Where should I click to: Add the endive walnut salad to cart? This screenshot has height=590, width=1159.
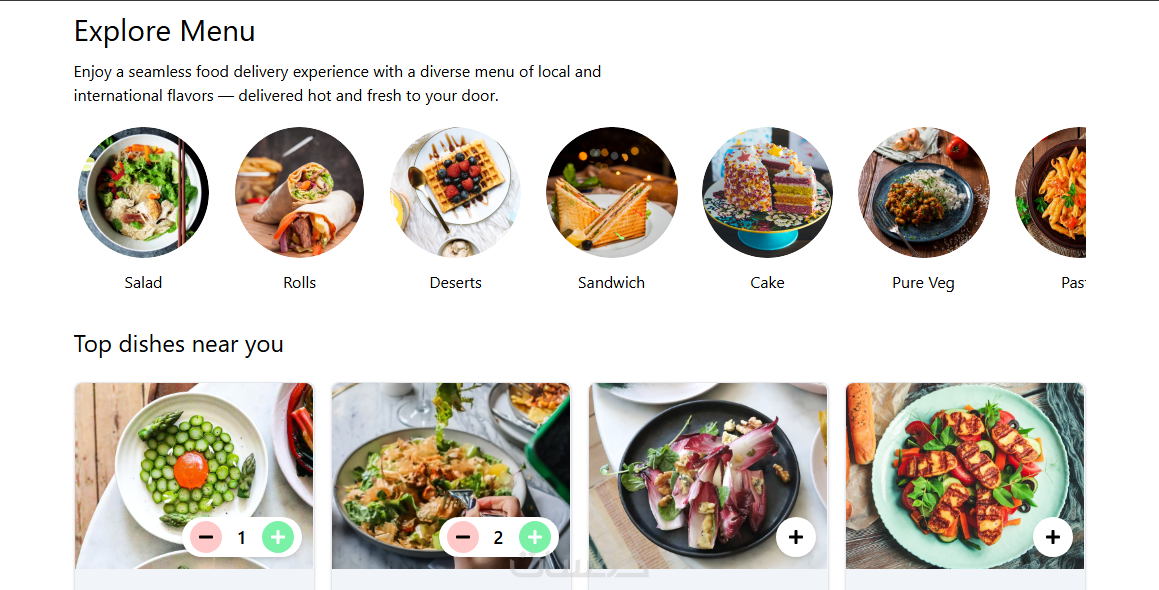click(795, 538)
